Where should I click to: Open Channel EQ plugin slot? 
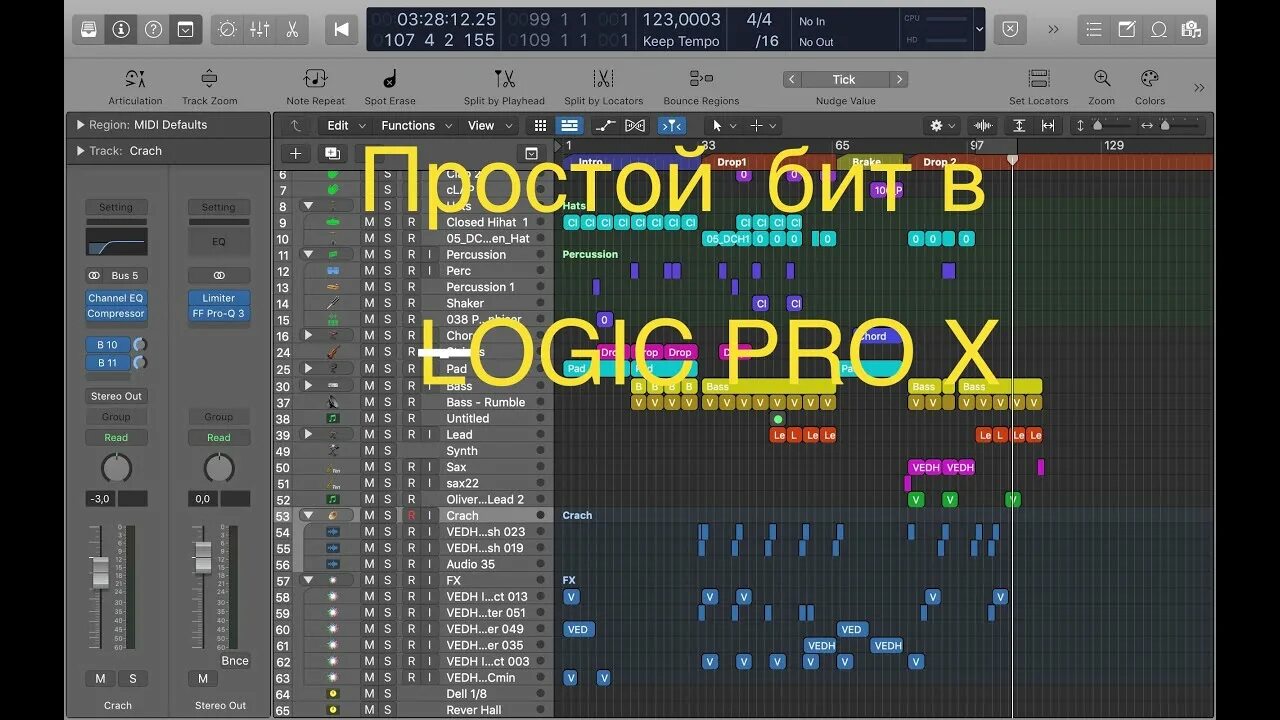[x=116, y=298]
